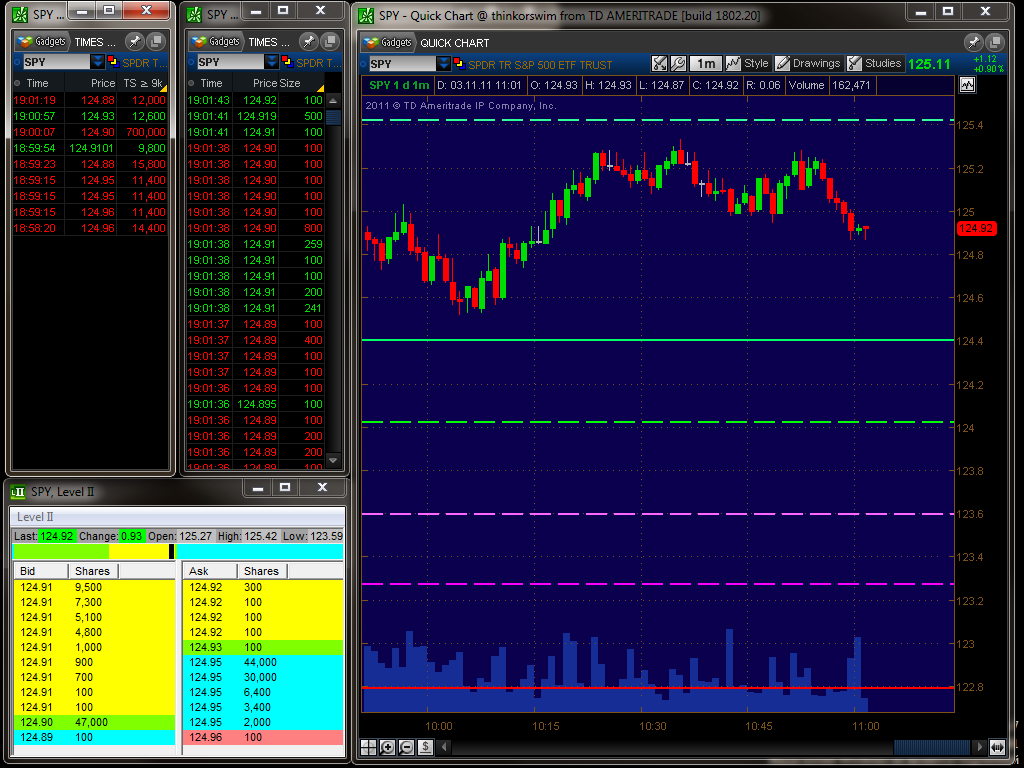The image size is (1024, 768).
Task: Click Volume value 162,471 in chart header
Action: pyautogui.click(x=852, y=85)
